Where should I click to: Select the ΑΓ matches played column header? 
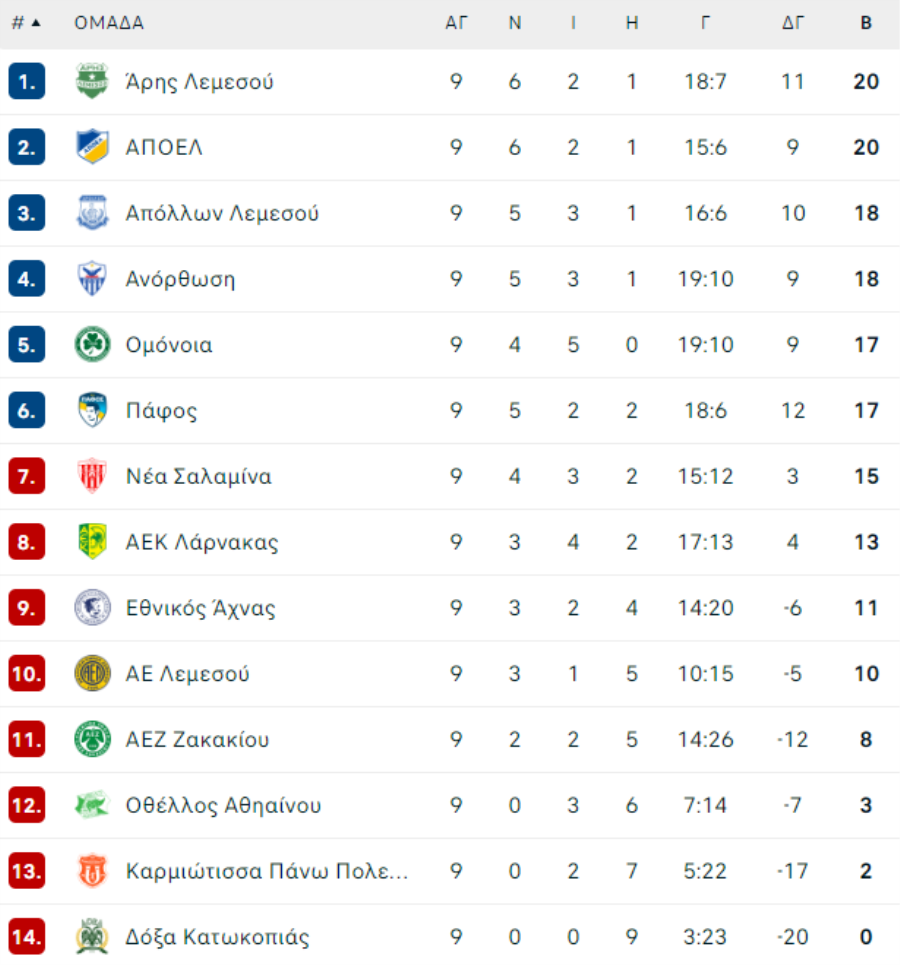[456, 23]
